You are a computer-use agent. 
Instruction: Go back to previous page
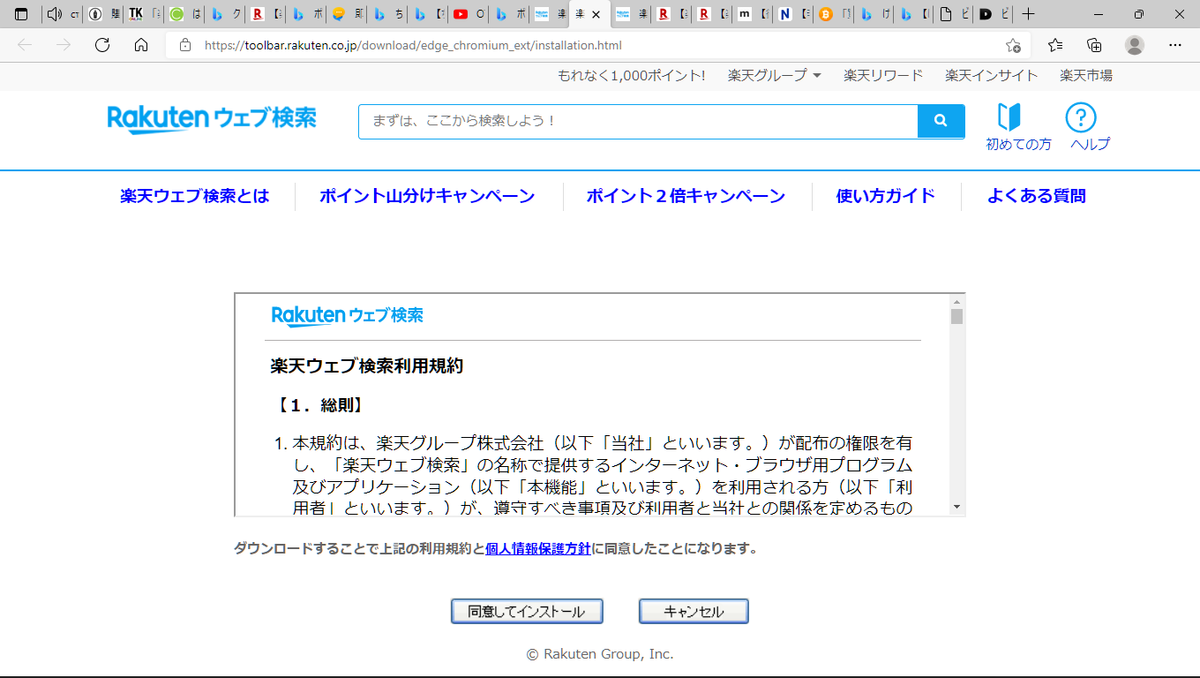(x=25, y=45)
